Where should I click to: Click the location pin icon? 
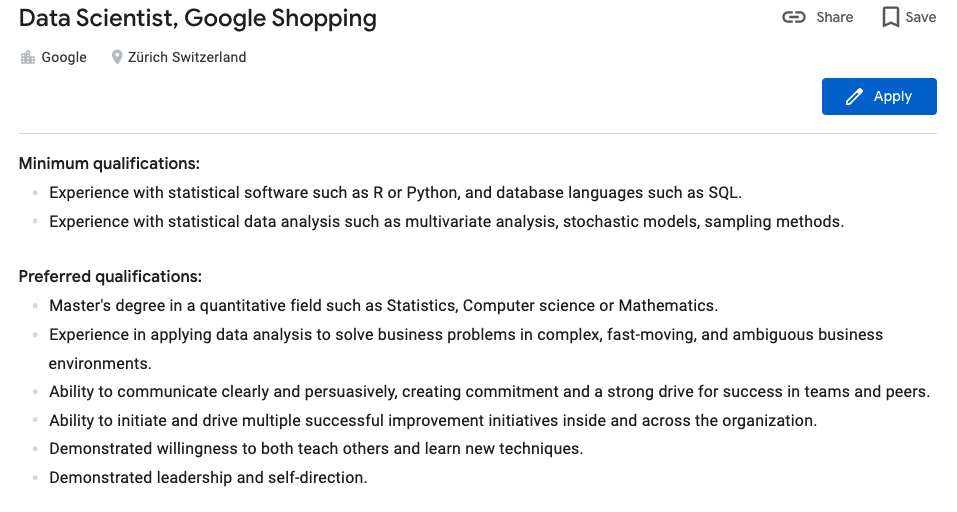click(117, 58)
